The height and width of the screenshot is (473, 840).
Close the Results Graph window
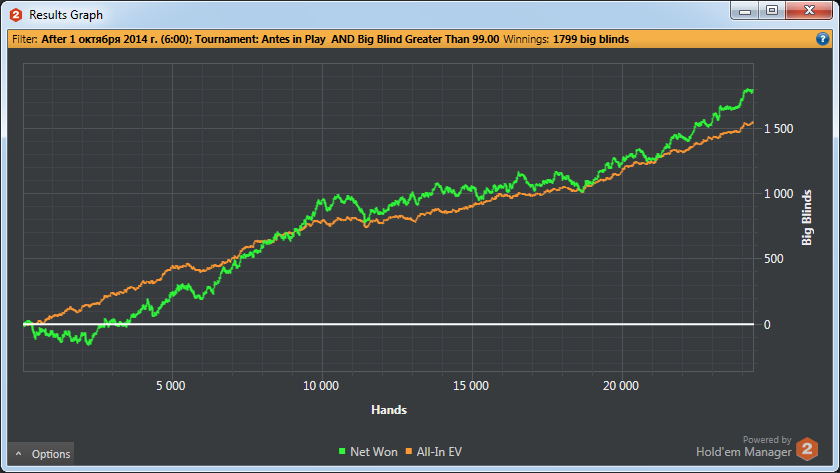click(x=807, y=11)
